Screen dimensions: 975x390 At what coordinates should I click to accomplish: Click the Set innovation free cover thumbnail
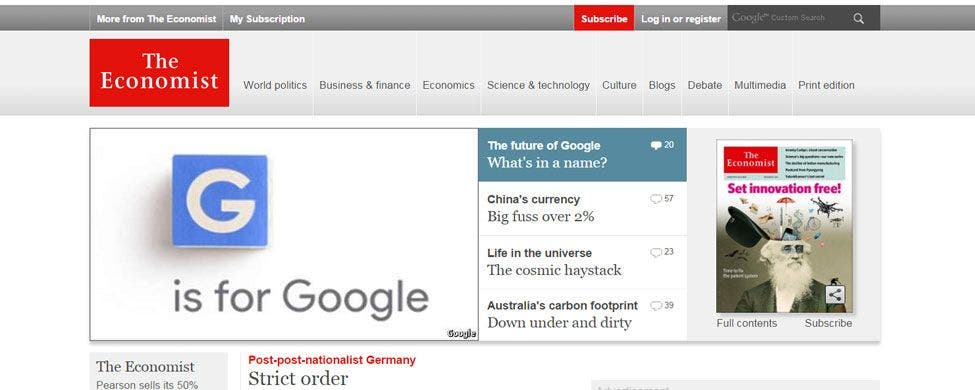[x=785, y=226]
